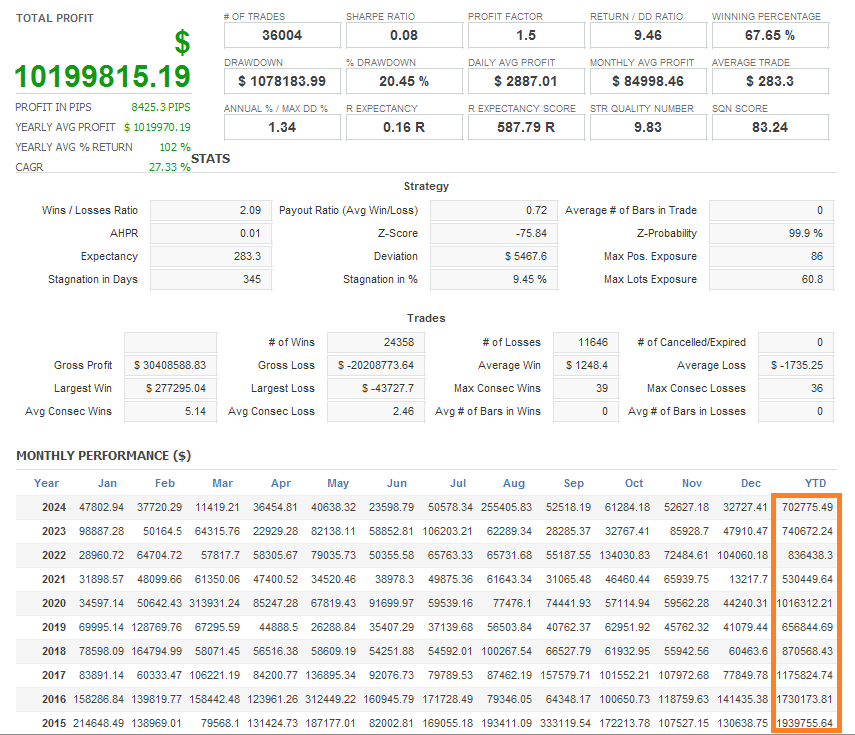Image resolution: width=855 pixels, height=735 pixels.
Task: Click Wins / Losses Ratio field 2.09
Action: tap(211, 210)
